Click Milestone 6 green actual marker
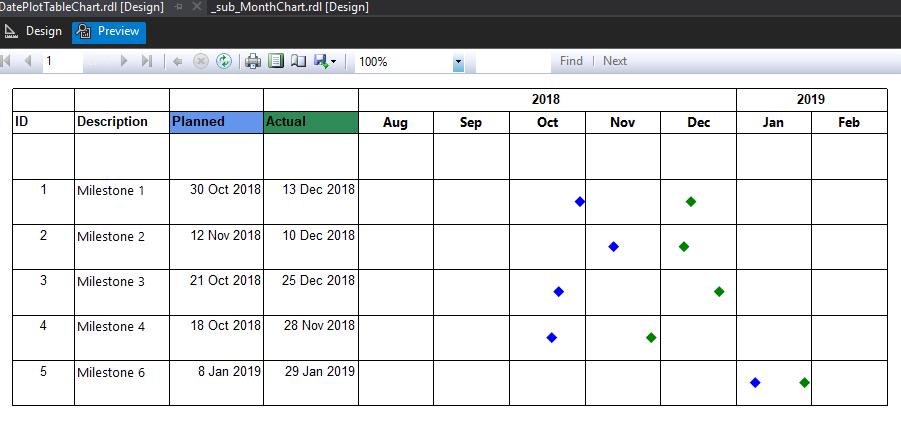901x423 pixels. [x=804, y=383]
